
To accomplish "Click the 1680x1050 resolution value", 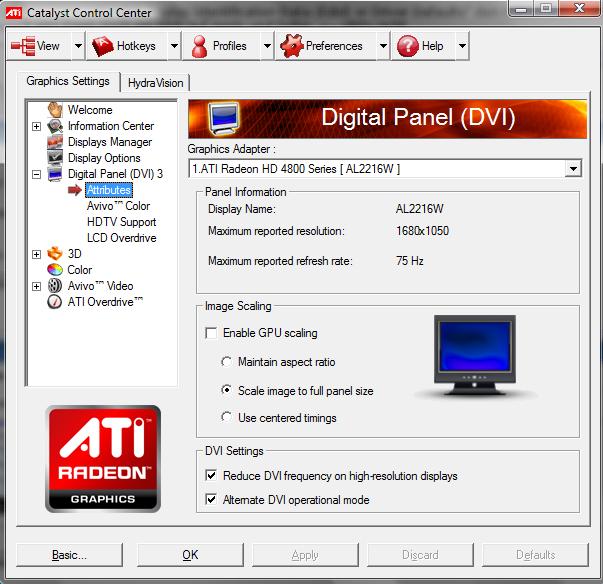I will [422, 231].
